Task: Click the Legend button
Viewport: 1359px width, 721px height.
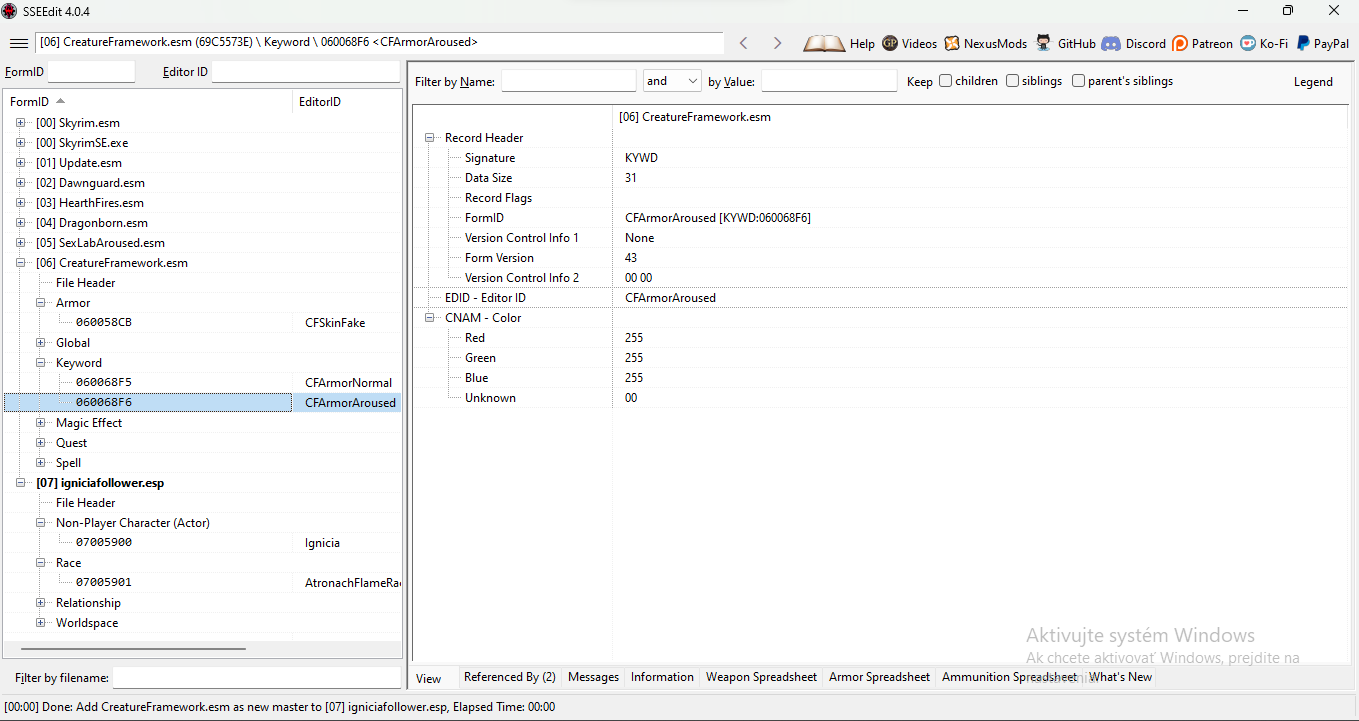Action: pyautogui.click(x=1313, y=82)
